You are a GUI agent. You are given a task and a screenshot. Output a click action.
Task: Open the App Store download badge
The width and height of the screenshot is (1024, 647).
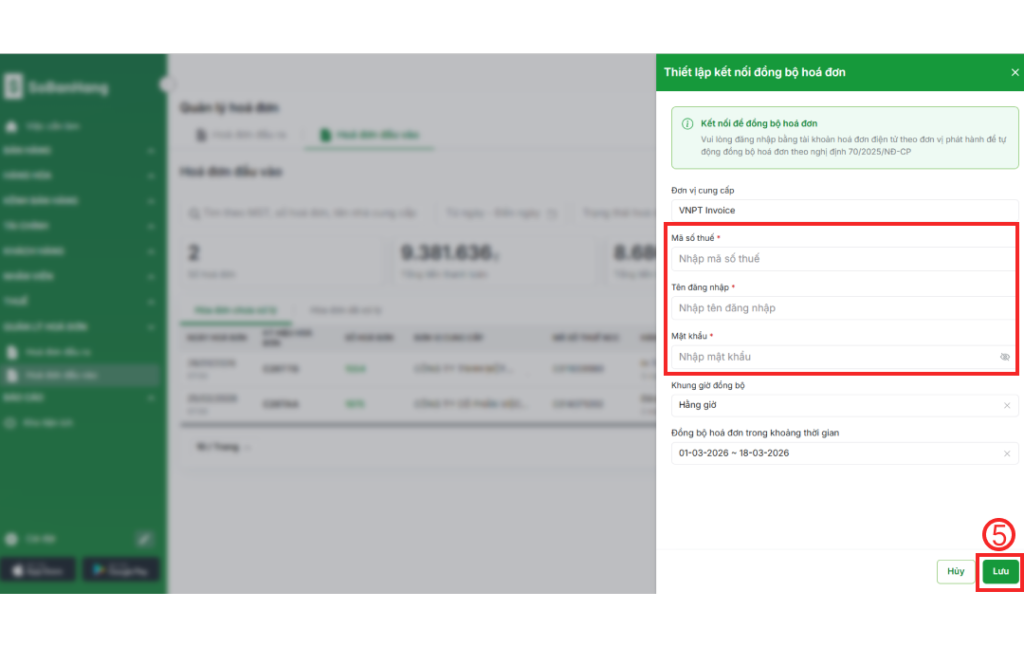[x=39, y=569]
